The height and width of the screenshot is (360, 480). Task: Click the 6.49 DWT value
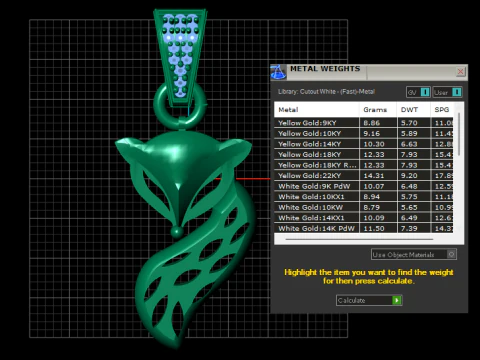[x=409, y=218]
